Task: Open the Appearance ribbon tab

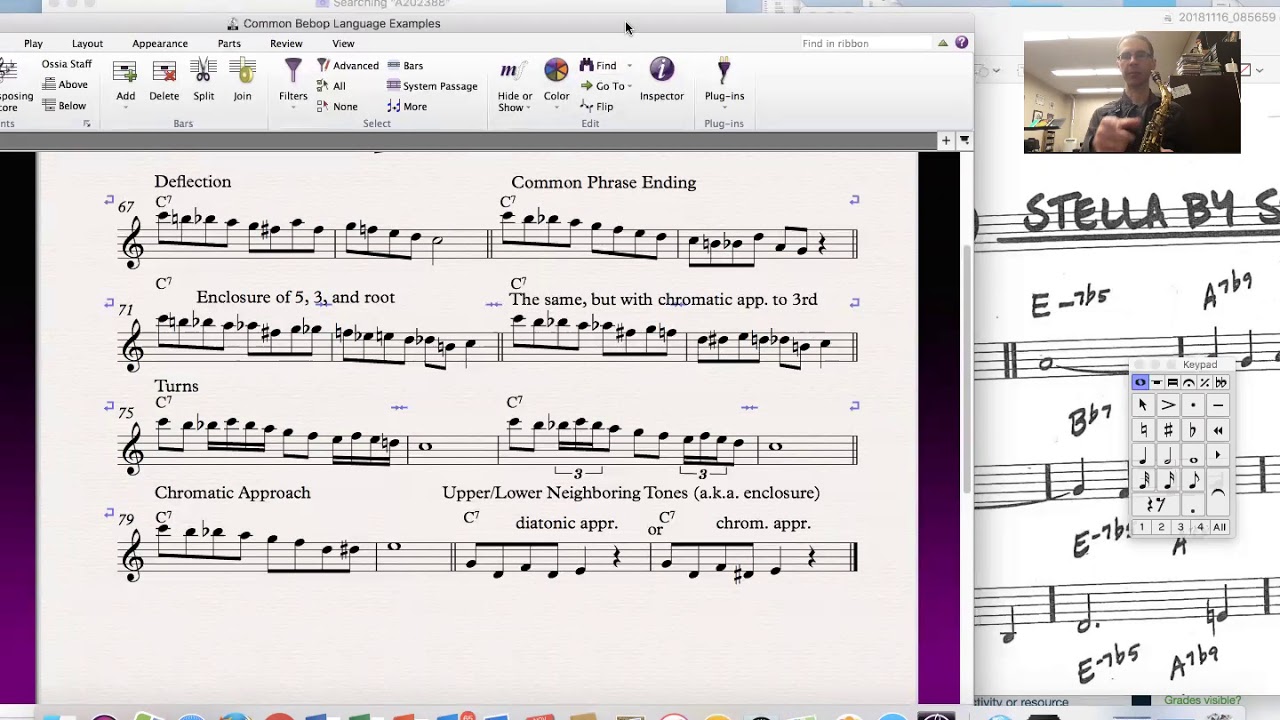Action: 160,44
